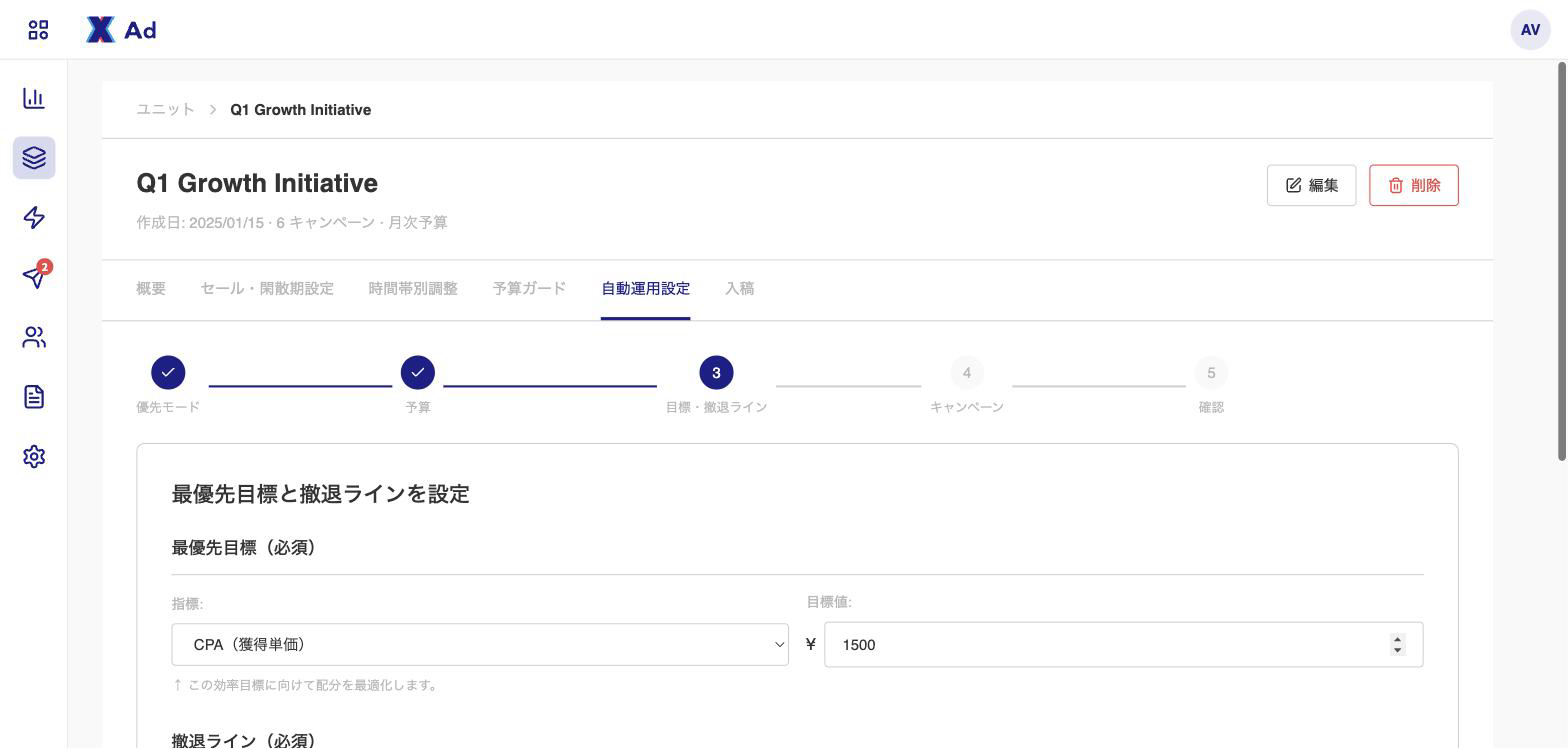Click the Q1 Growth Initiative page title
The width and height of the screenshot is (1568, 749).
[257, 184]
